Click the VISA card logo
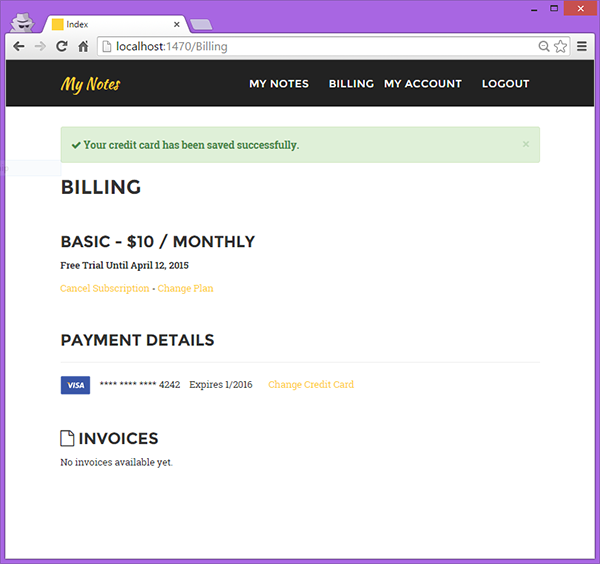Screen dimensions: 600x564 [75, 385]
